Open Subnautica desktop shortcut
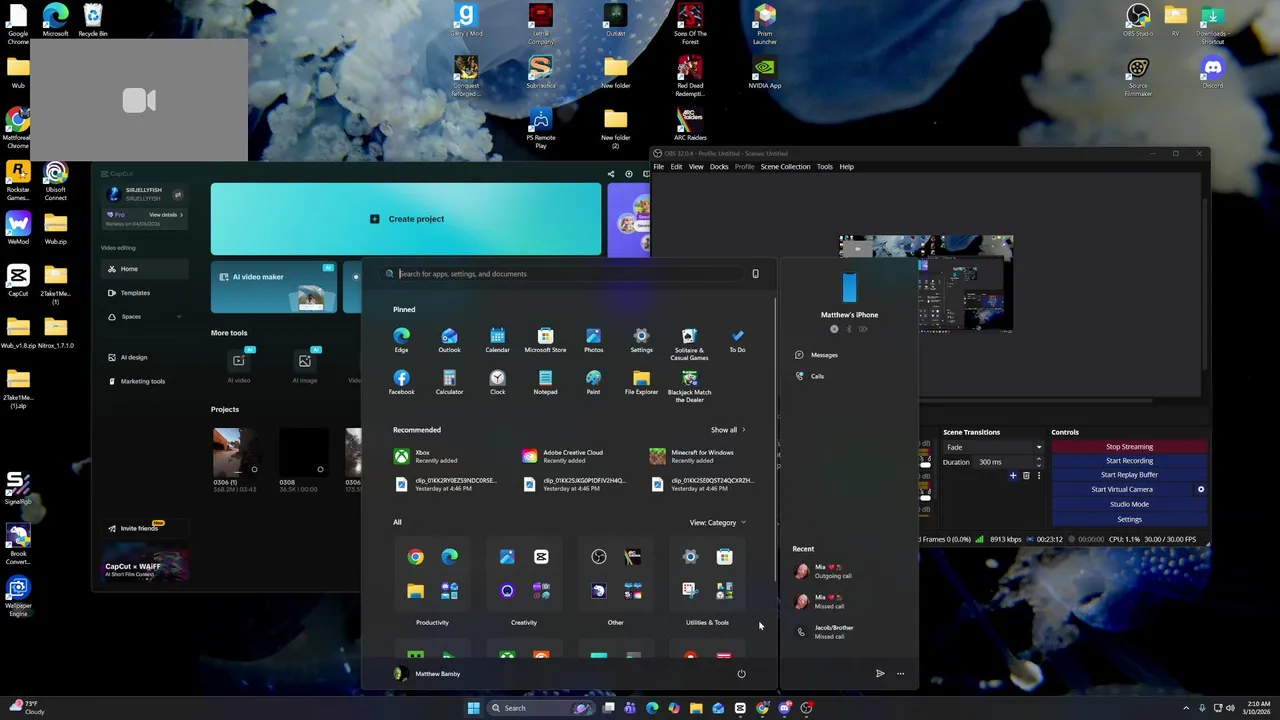 click(x=540, y=72)
